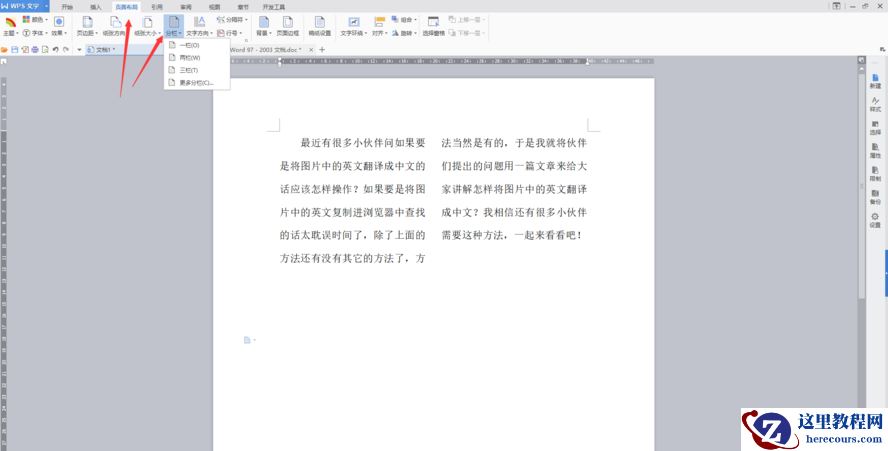
Task: Choose 一栏(O) from the columns menu
Action: [197, 45]
